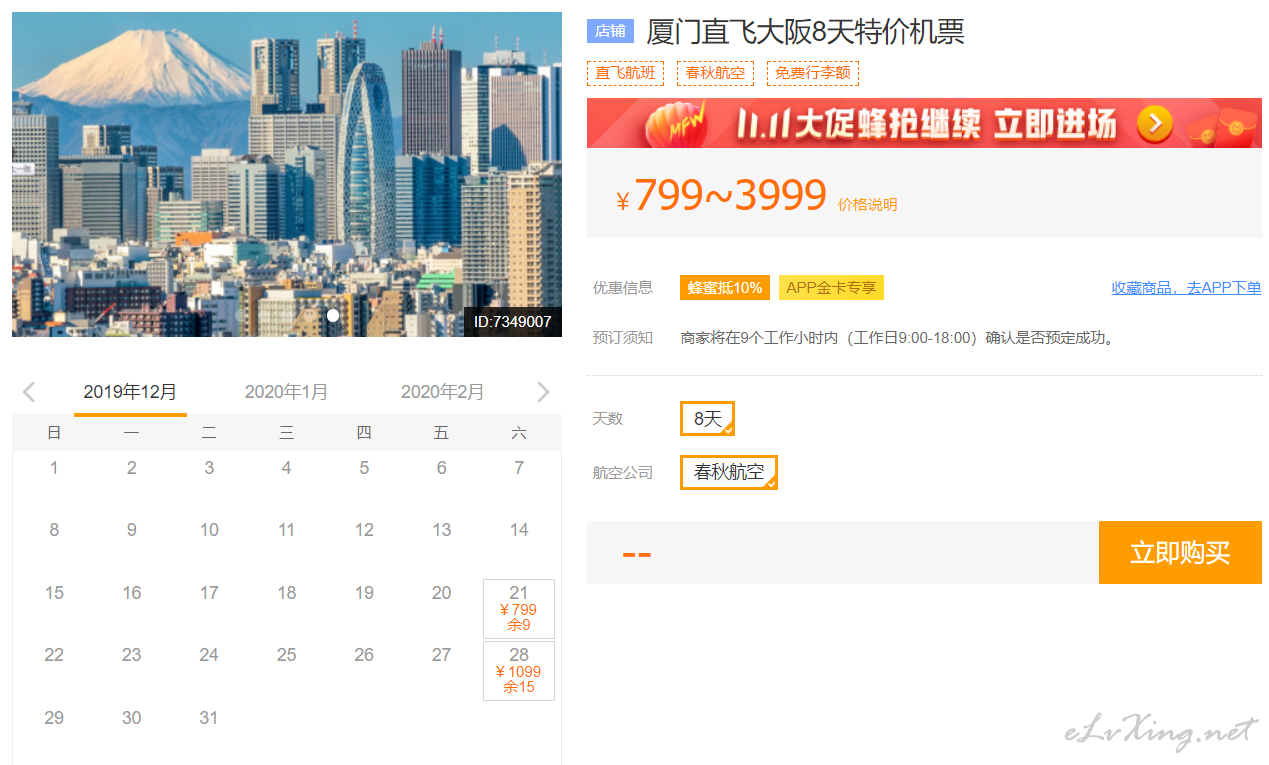Switch to the 2020年2月 tab
This screenshot has height=765, width=1269.
pyautogui.click(x=442, y=392)
